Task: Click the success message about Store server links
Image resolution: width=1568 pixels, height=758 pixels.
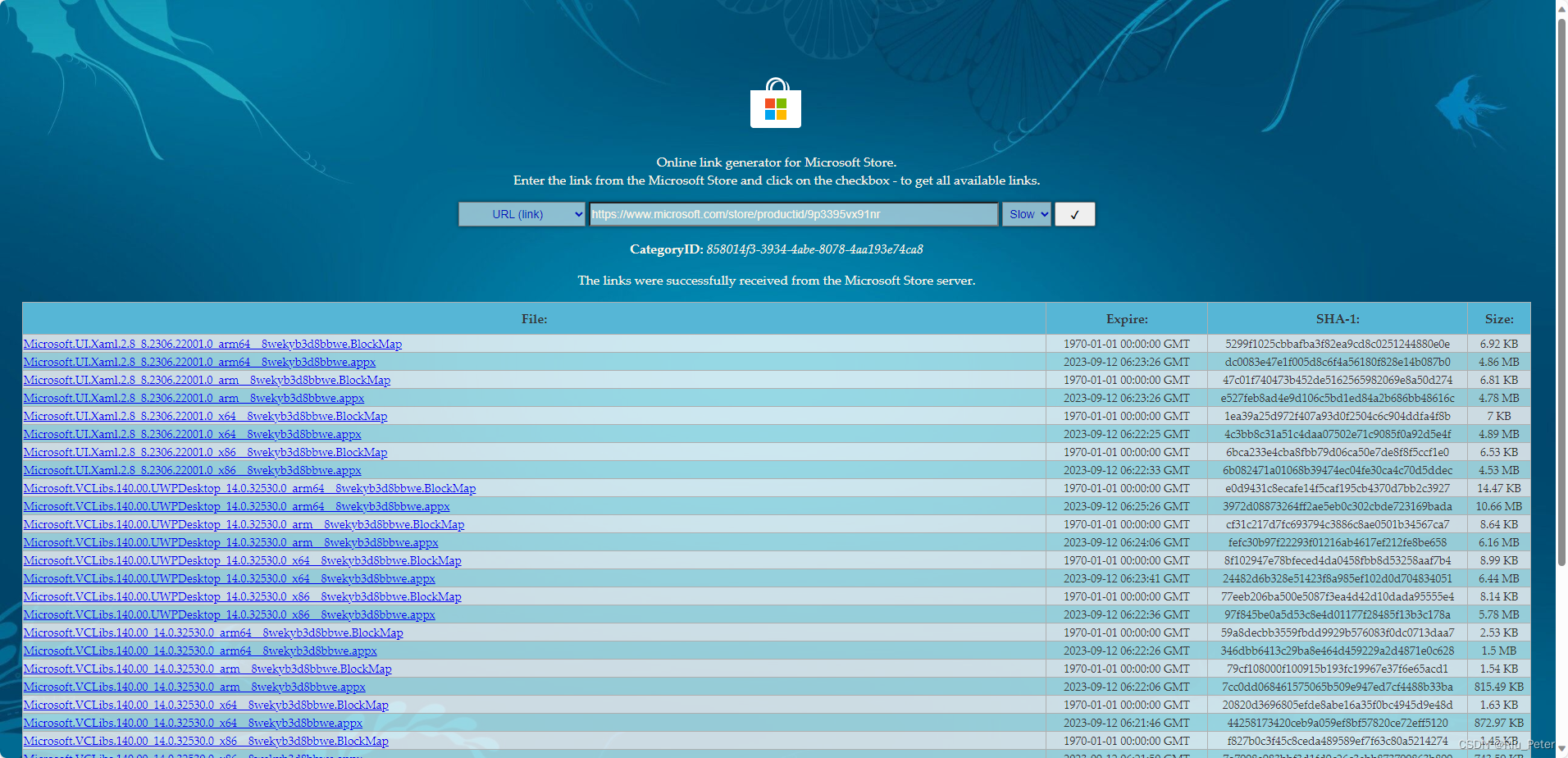Action: [x=776, y=281]
